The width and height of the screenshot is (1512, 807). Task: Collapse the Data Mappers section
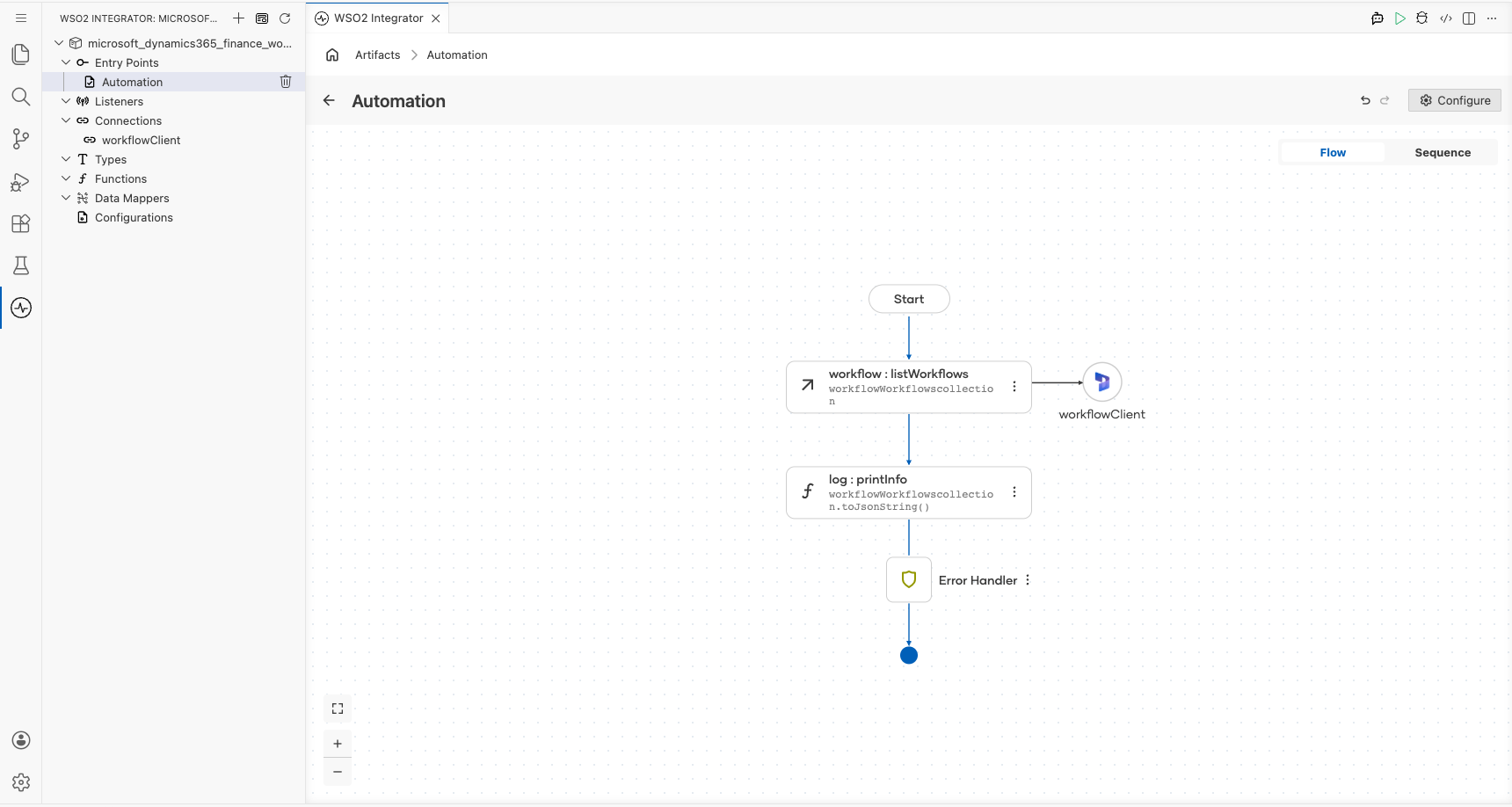point(66,198)
